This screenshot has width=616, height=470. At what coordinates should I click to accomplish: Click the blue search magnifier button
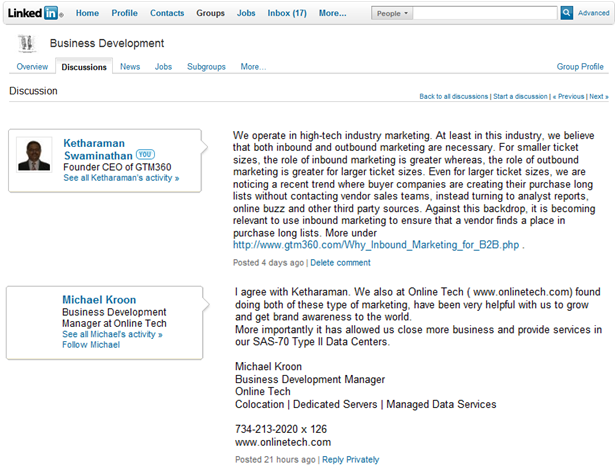point(566,13)
